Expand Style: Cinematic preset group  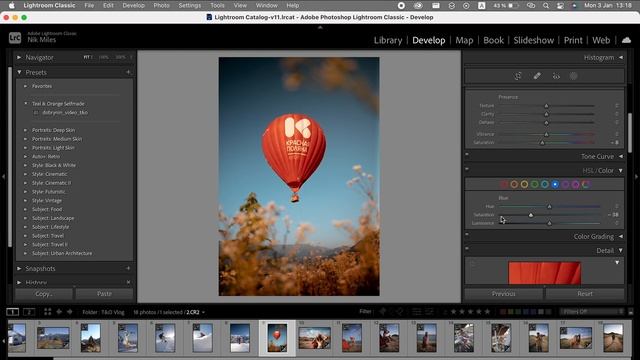[x=25, y=174]
